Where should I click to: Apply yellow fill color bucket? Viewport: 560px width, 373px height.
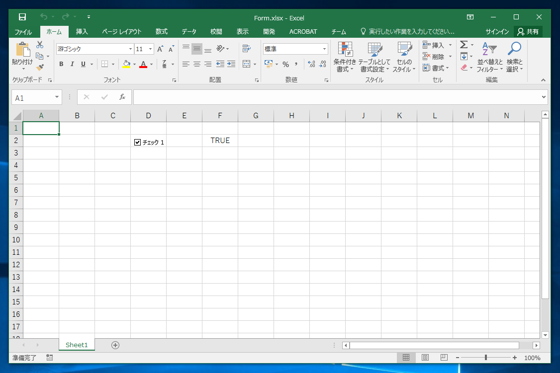(126, 64)
